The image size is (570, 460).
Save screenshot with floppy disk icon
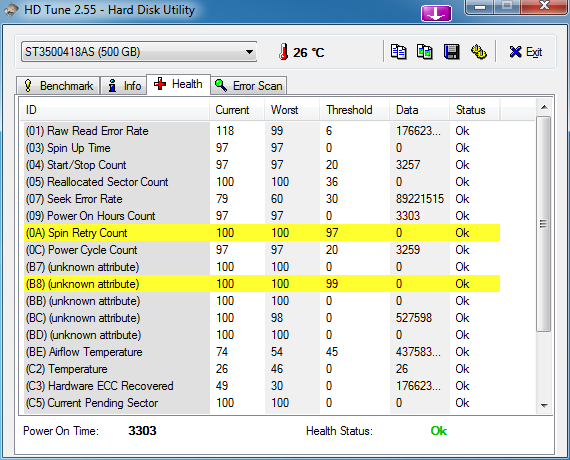pos(451,52)
